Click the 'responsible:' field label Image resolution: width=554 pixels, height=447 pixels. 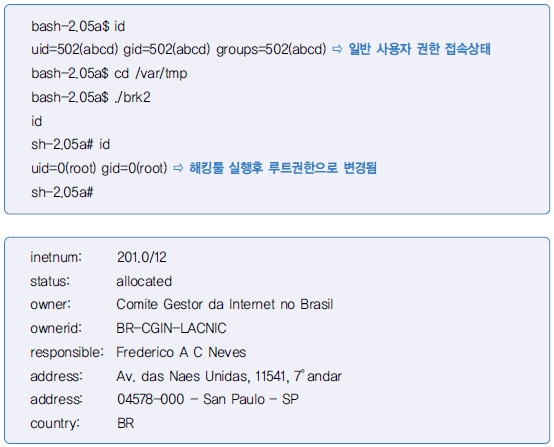pyautogui.click(x=67, y=352)
